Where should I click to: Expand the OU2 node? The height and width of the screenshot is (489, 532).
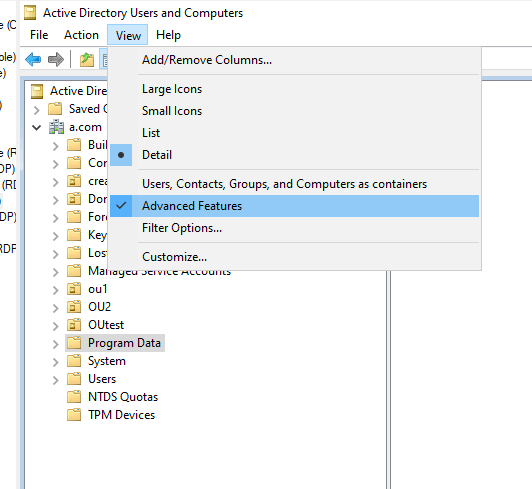(56, 308)
